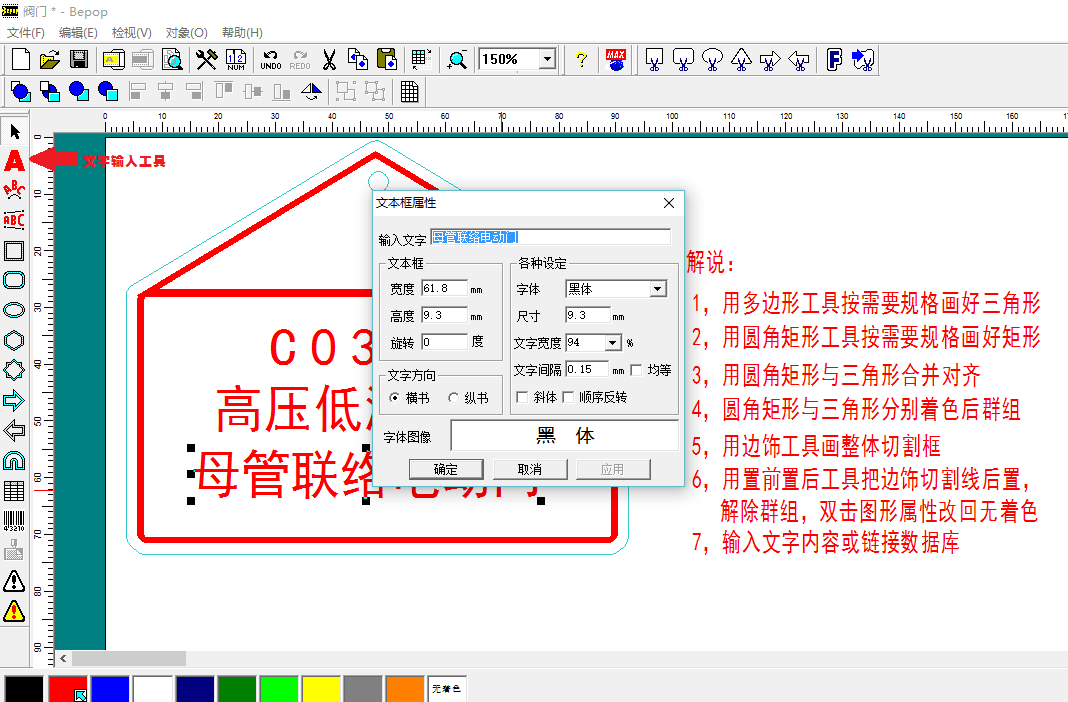Open a file with the folder icon
Image resolution: width=1068 pixels, height=702 pixels.
pyautogui.click(x=50, y=60)
